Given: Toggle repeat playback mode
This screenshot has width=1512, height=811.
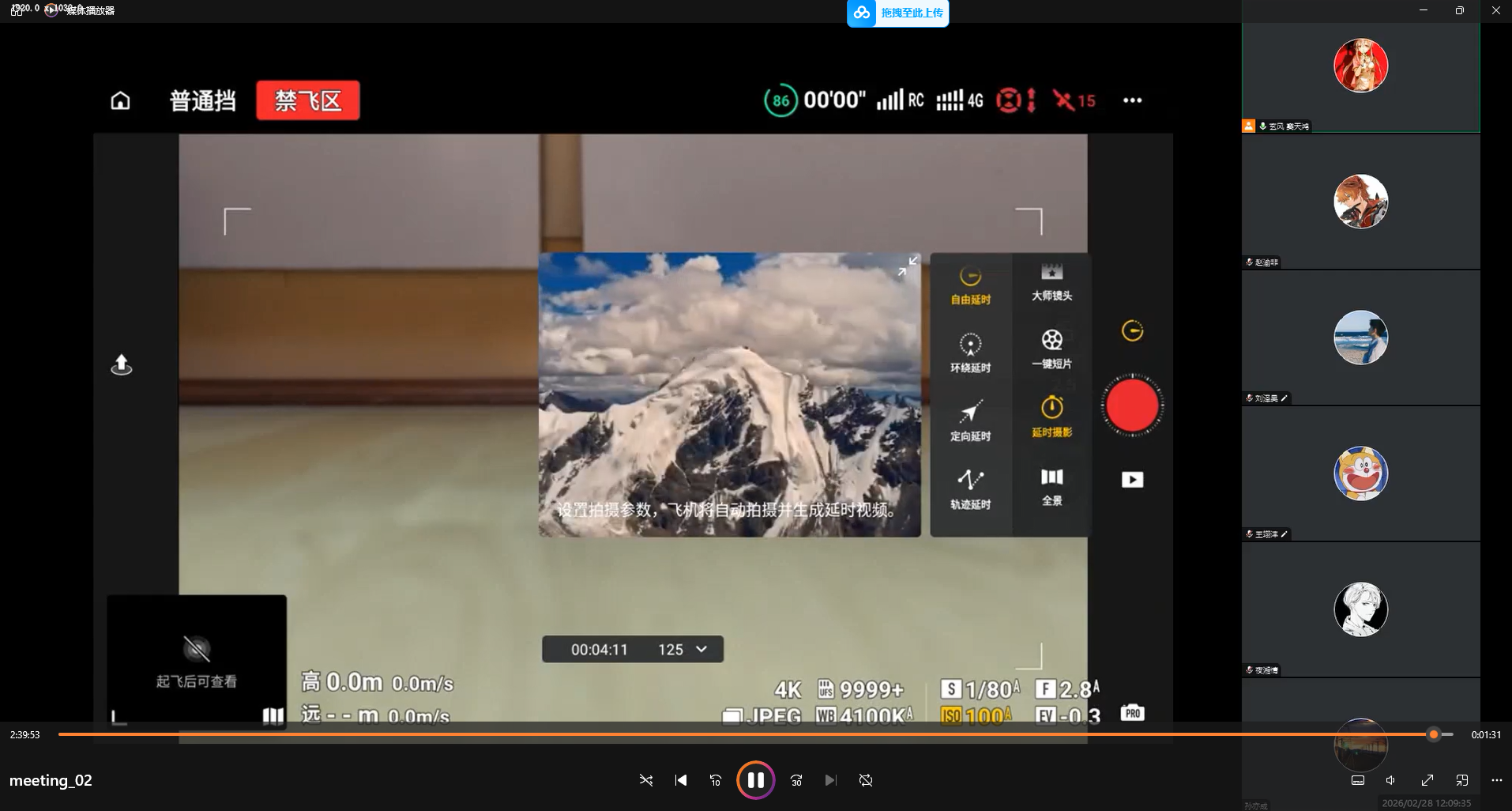Looking at the screenshot, I should [866, 780].
